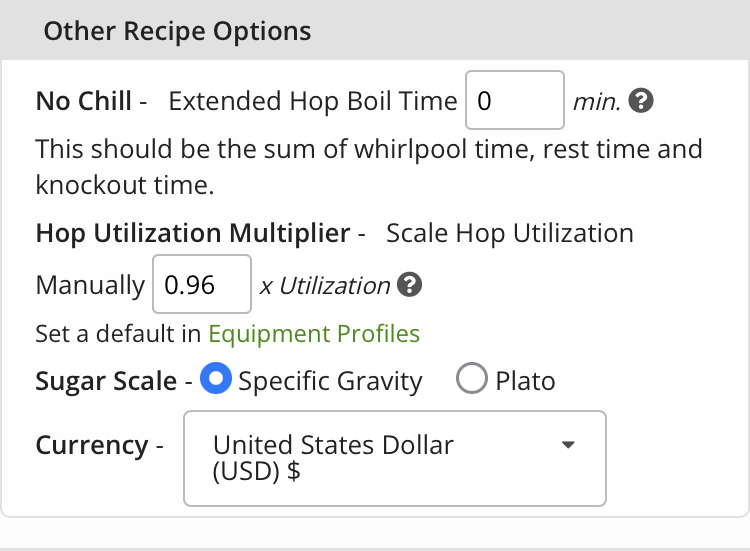Focus the Extended Hop Boil Time field

[x=514, y=101]
